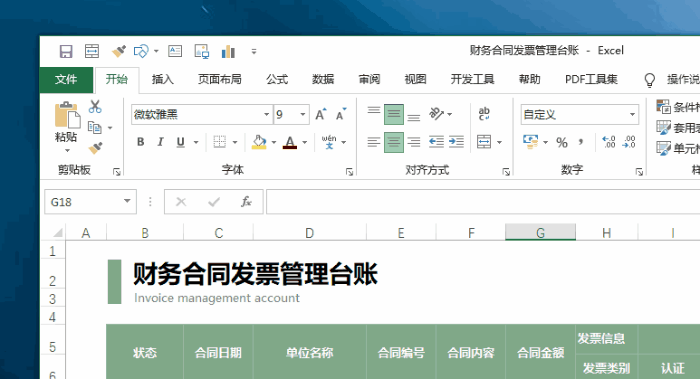
Task: Click the text Orientation icon
Action: pos(437,114)
